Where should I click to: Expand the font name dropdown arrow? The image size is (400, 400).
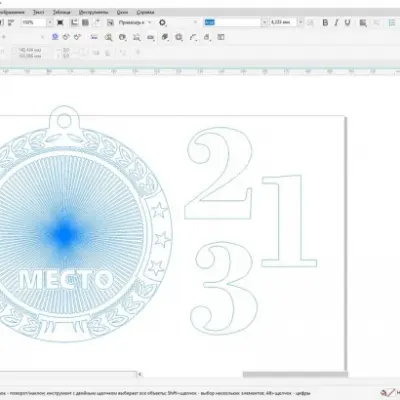(x=264, y=22)
